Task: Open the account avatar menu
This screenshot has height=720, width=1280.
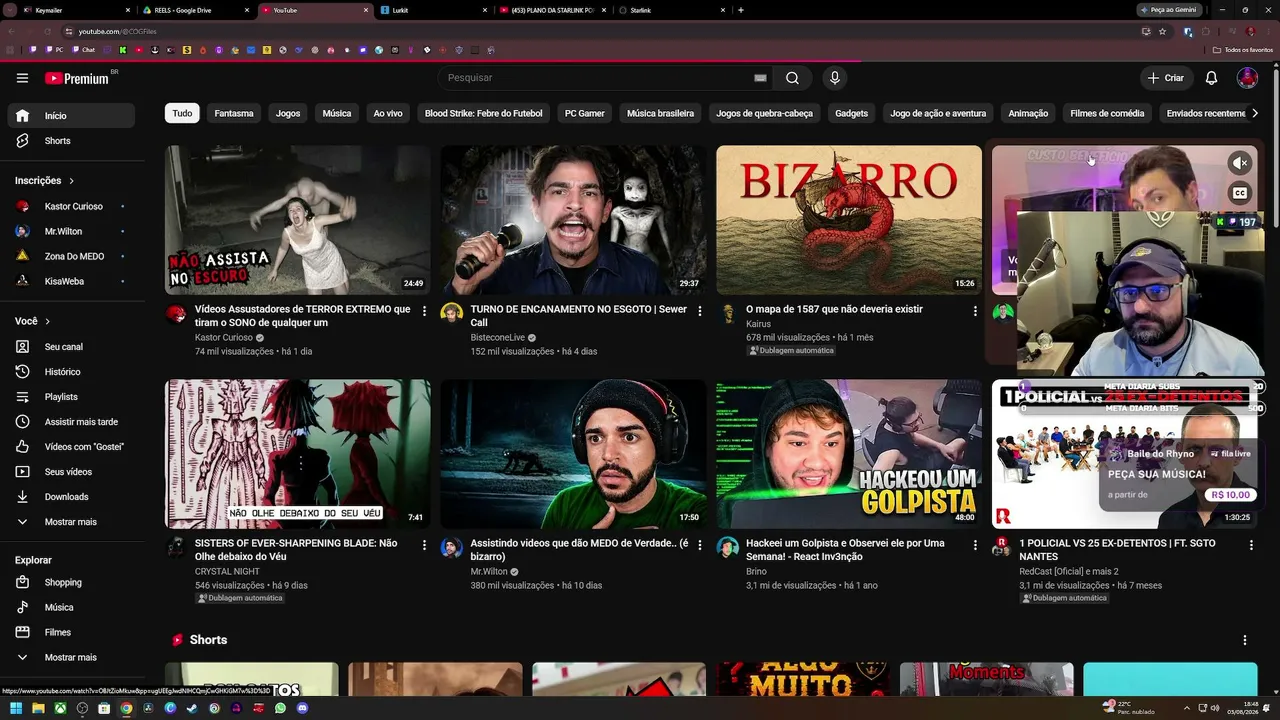Action: [x=1247, y=78]
